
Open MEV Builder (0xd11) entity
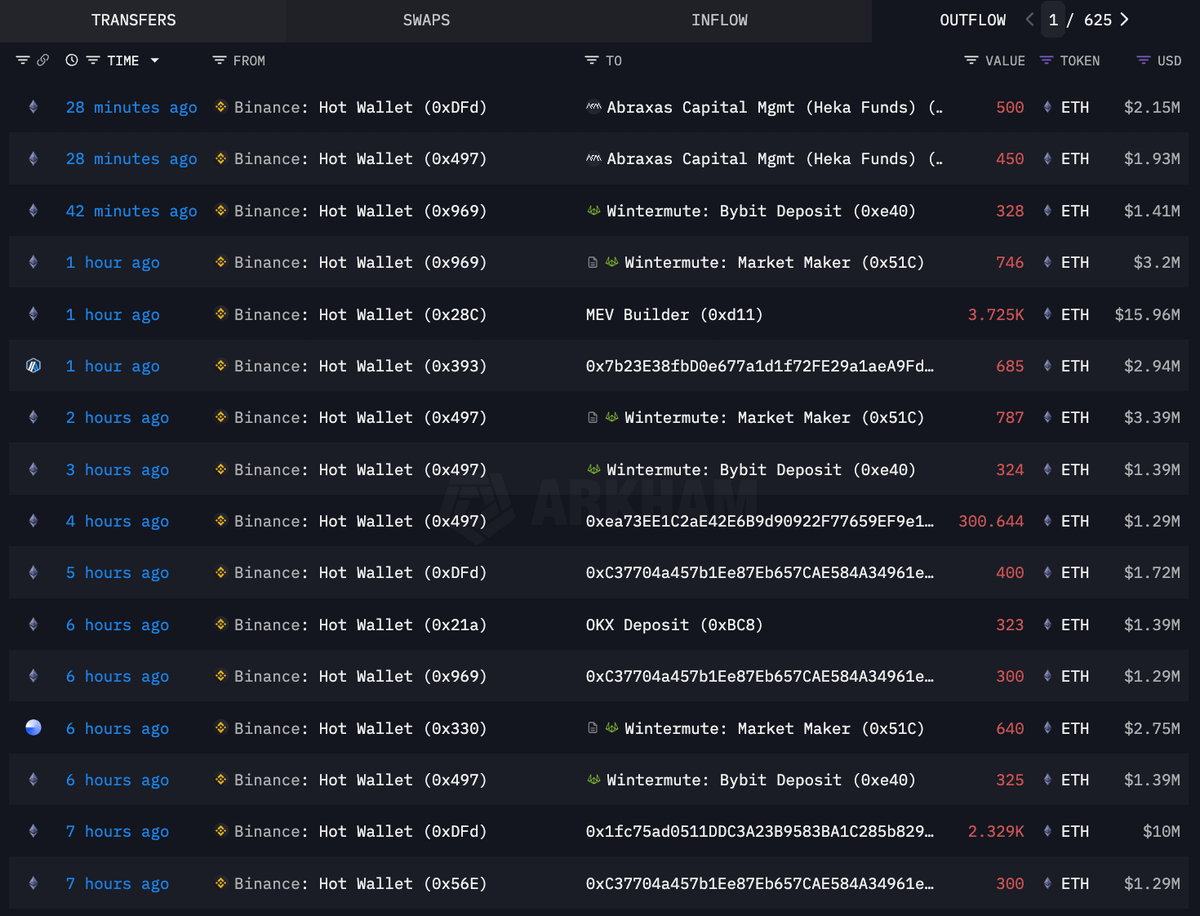[674, 314]
